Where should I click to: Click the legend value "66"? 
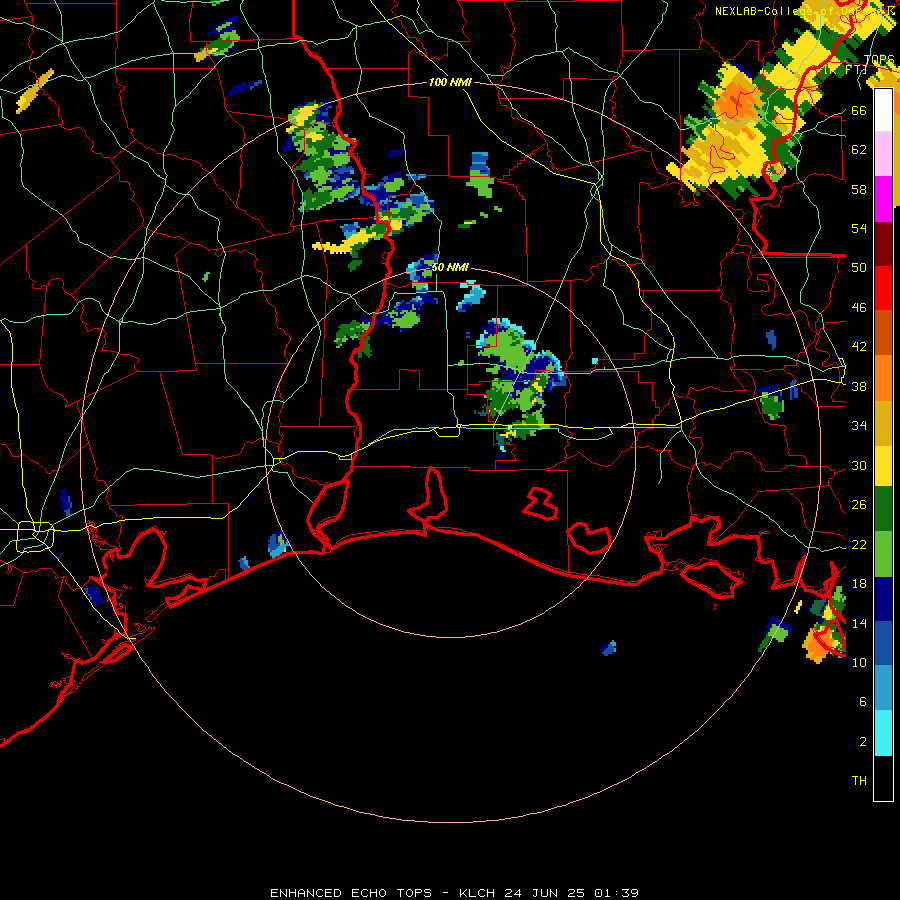pos(859,110)
